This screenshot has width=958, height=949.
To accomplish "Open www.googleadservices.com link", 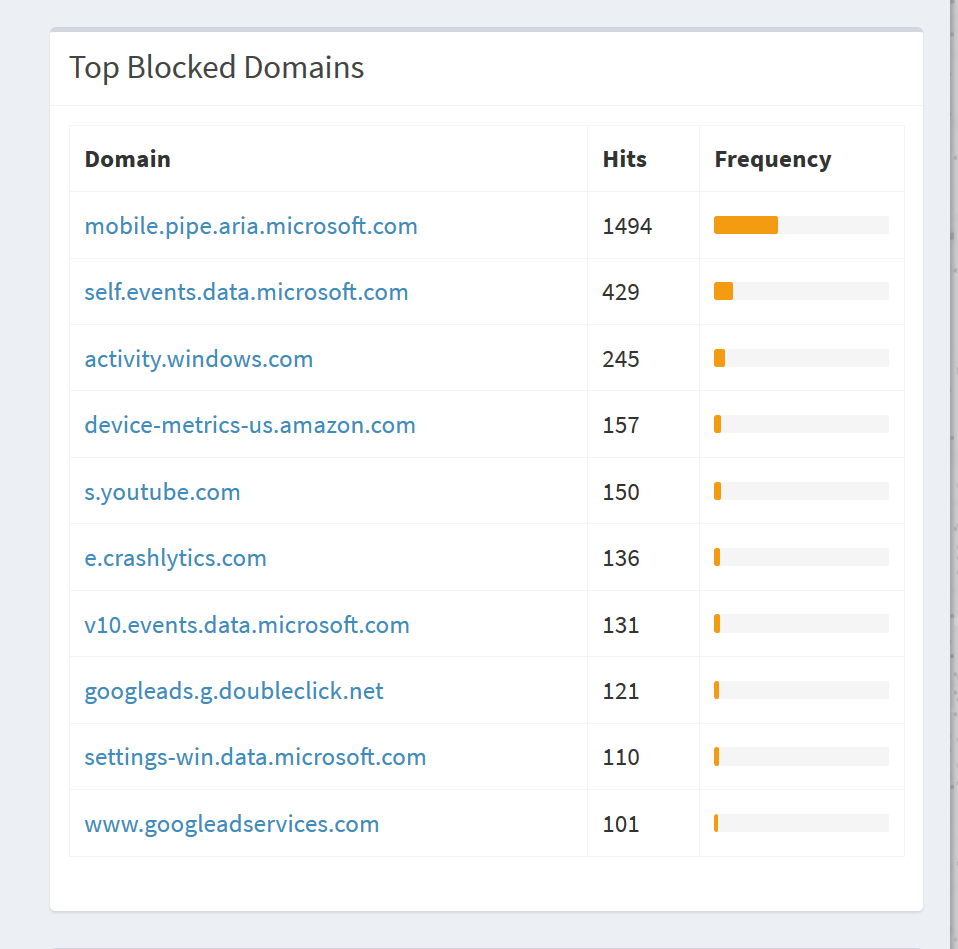I will coord(232,824).
